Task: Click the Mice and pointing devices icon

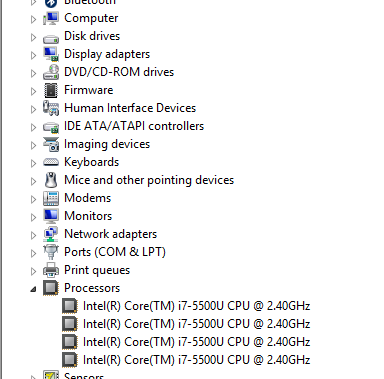Action: click(x=51, y=180)
